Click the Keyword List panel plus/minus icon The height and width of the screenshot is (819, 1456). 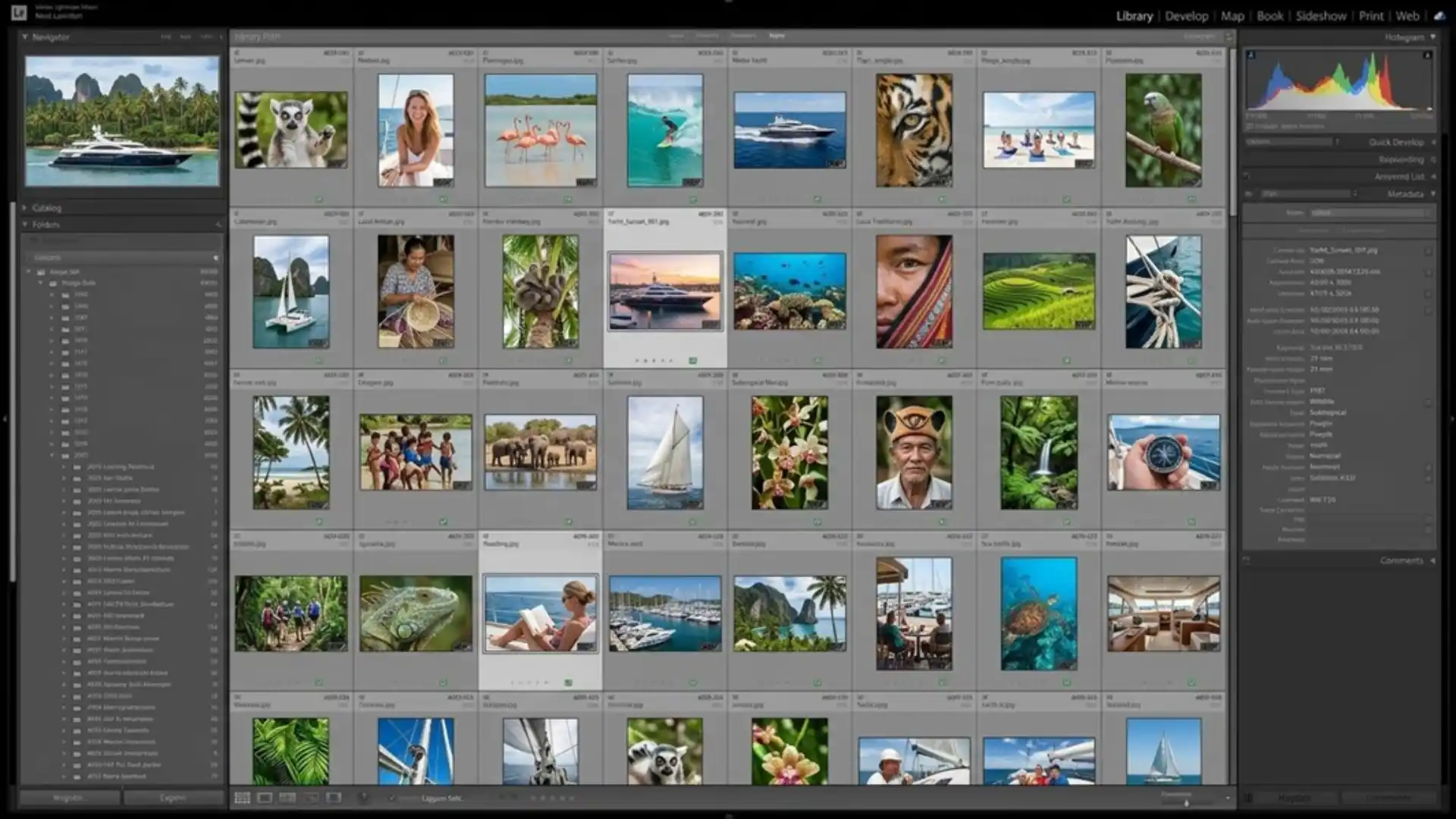point(1246,177)
